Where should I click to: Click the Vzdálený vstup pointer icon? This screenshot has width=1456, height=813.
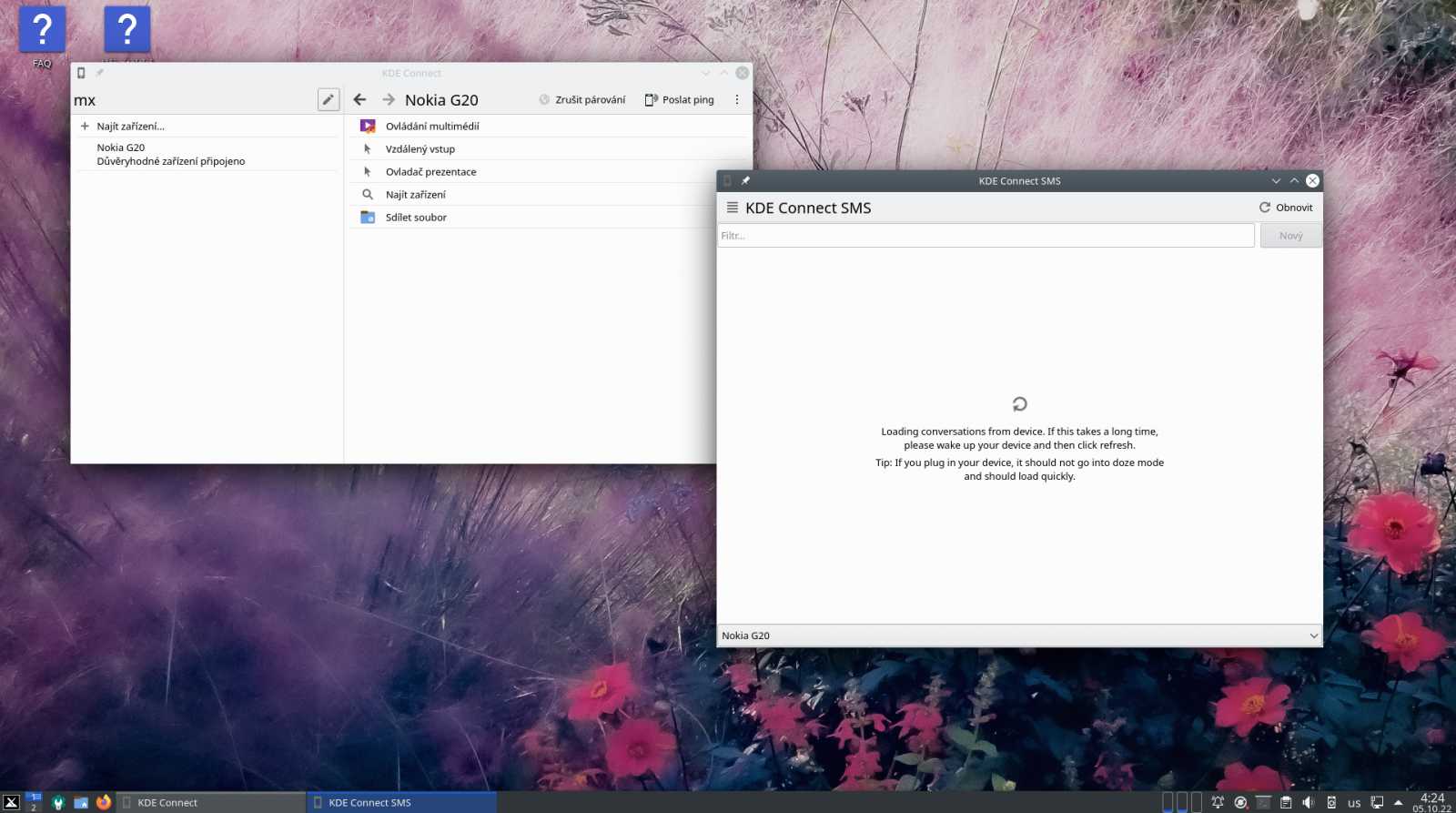tap(368, 148)
